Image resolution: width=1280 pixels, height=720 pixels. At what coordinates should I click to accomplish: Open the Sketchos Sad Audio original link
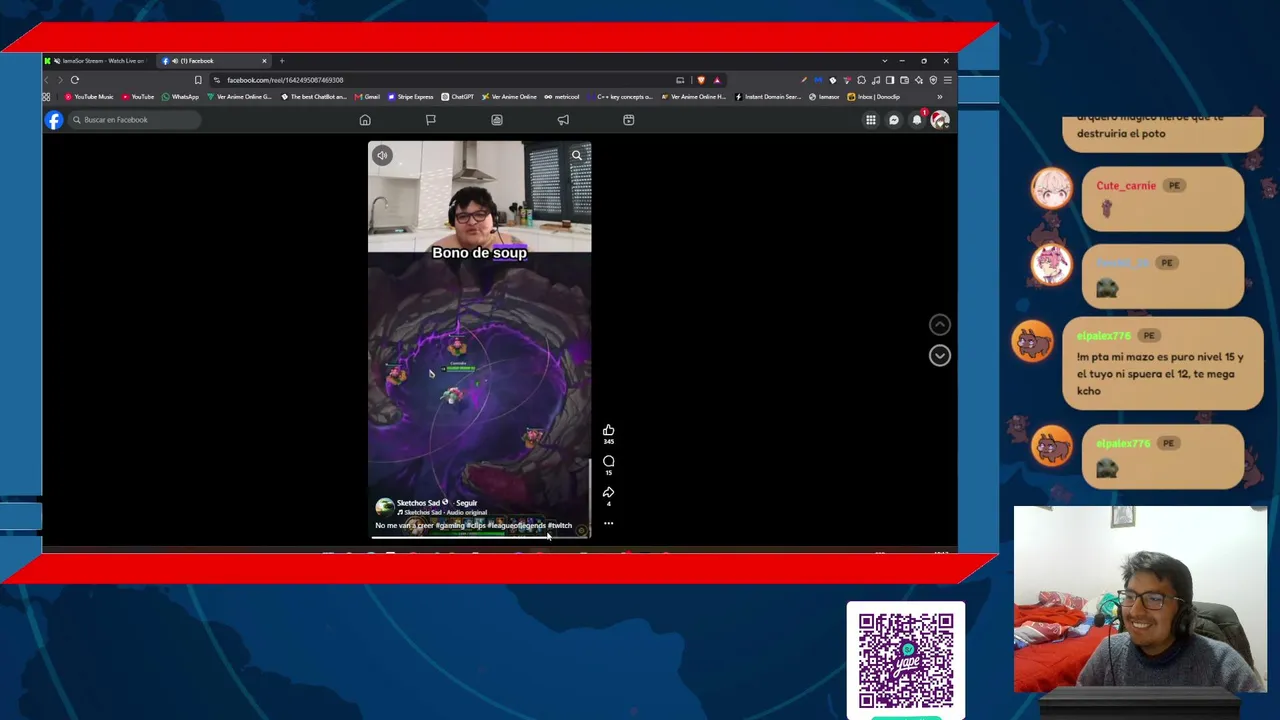442,513
